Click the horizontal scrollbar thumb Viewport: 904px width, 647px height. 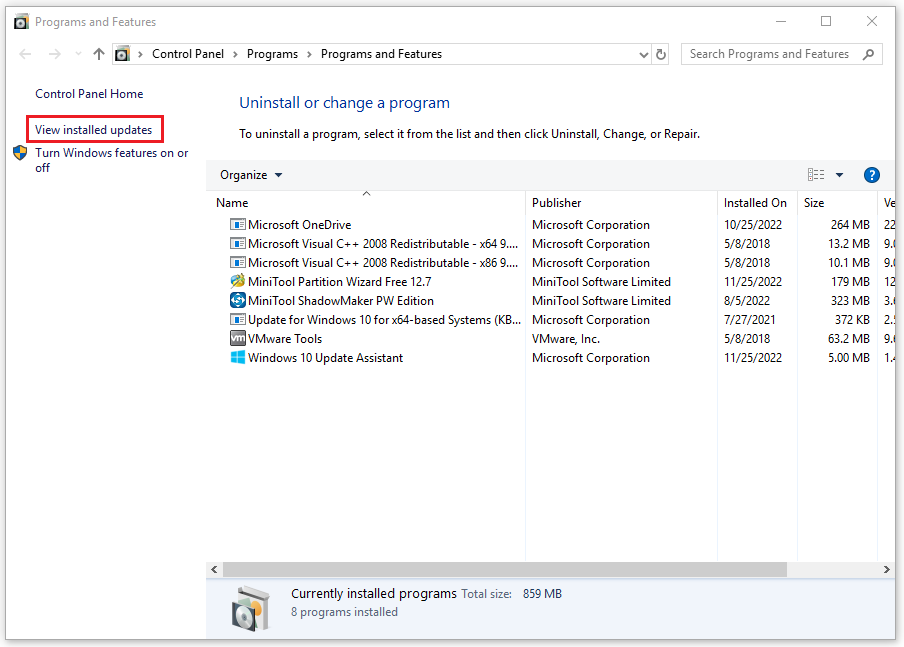click(505, 570)
